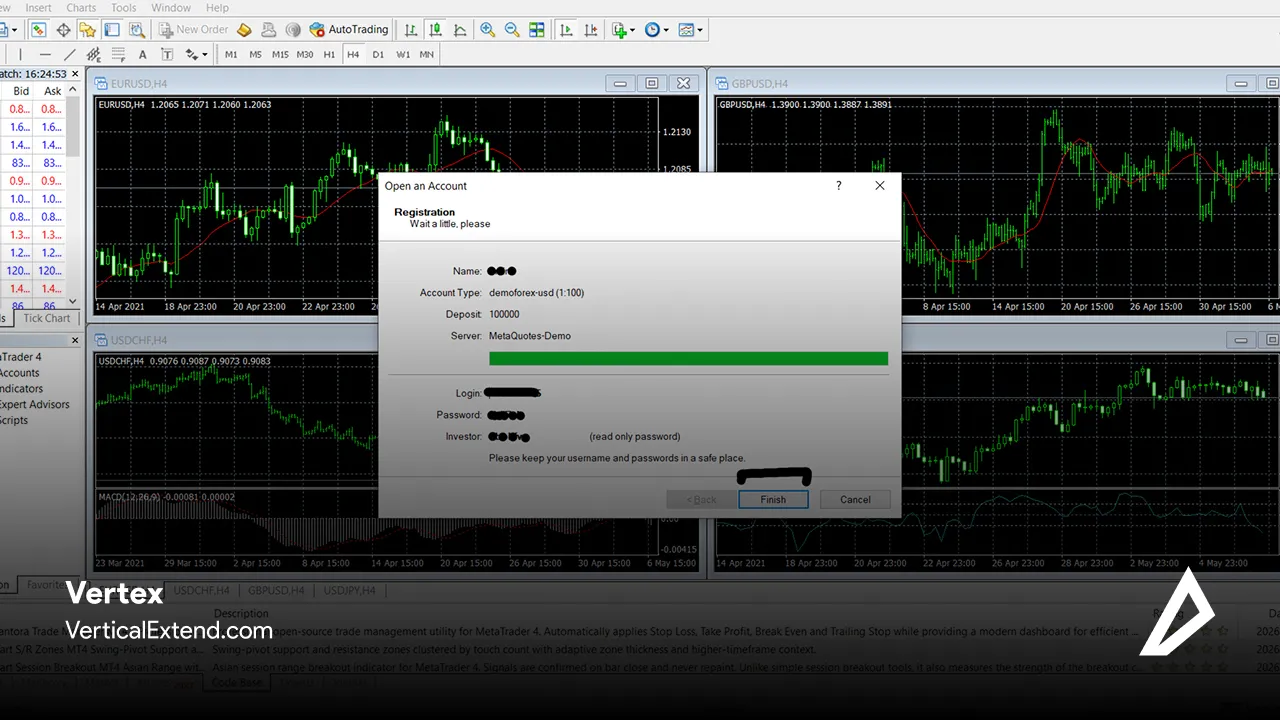This screenshot has width=1280, height=720.
Task: Open the Help menu
Action: (x=217, y=8)
